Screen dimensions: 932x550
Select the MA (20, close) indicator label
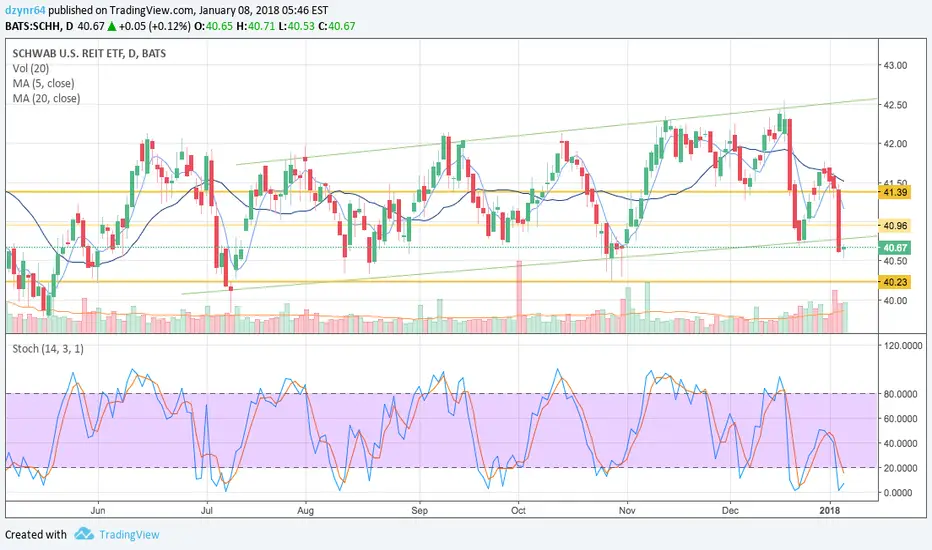click(x=46, y=98)
